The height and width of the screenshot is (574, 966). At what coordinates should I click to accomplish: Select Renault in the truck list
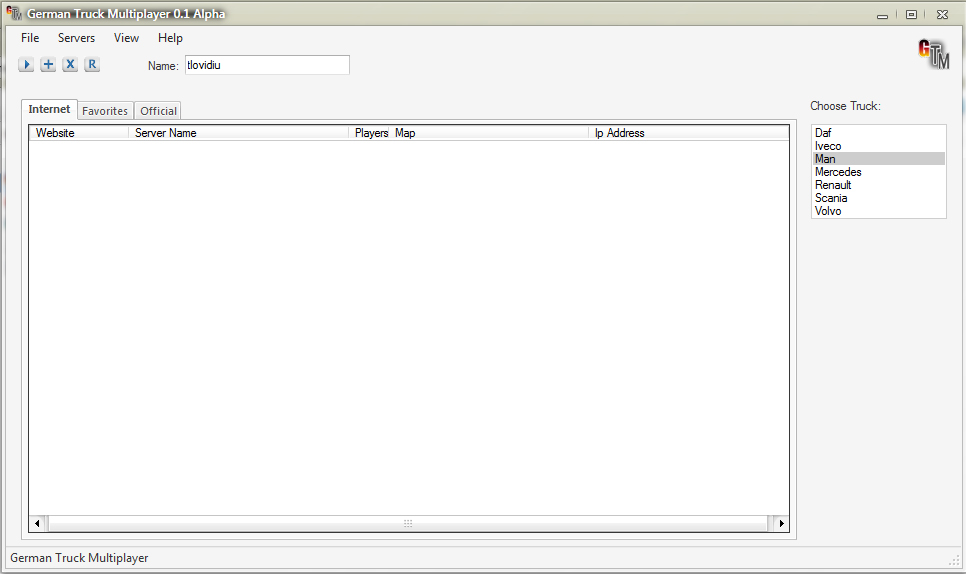tap(879, 185)
